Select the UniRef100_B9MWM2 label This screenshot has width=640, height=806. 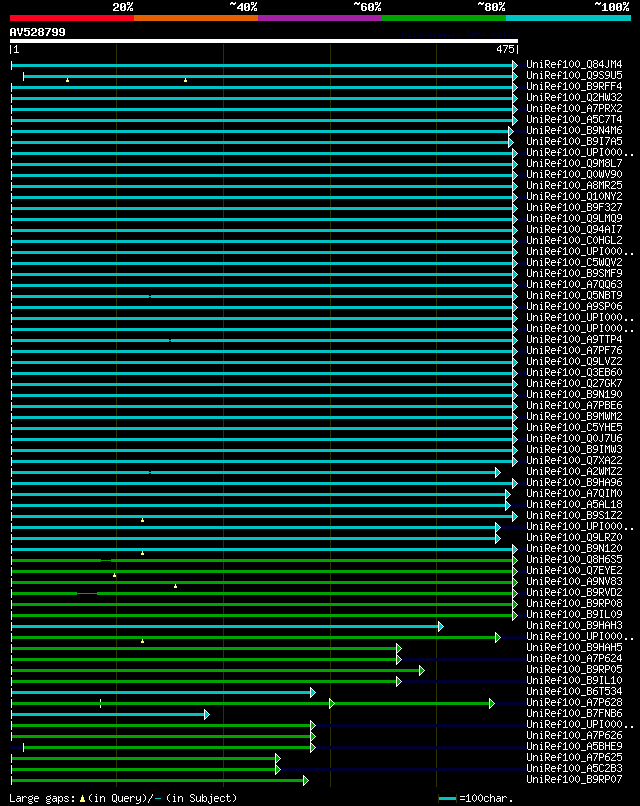(574, 417)
